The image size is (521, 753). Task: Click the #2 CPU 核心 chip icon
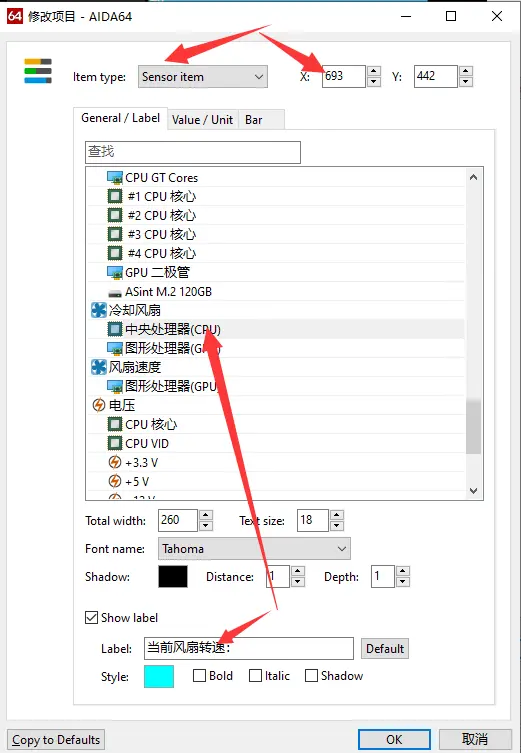click(115, 215)
